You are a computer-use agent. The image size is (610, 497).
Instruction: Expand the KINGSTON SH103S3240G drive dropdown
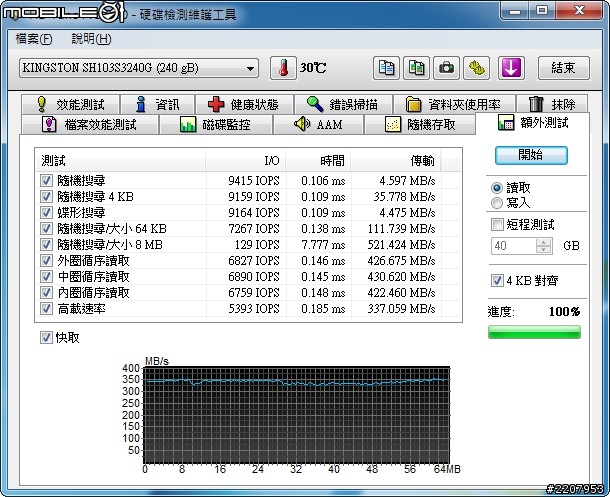(x=139, y=68)
